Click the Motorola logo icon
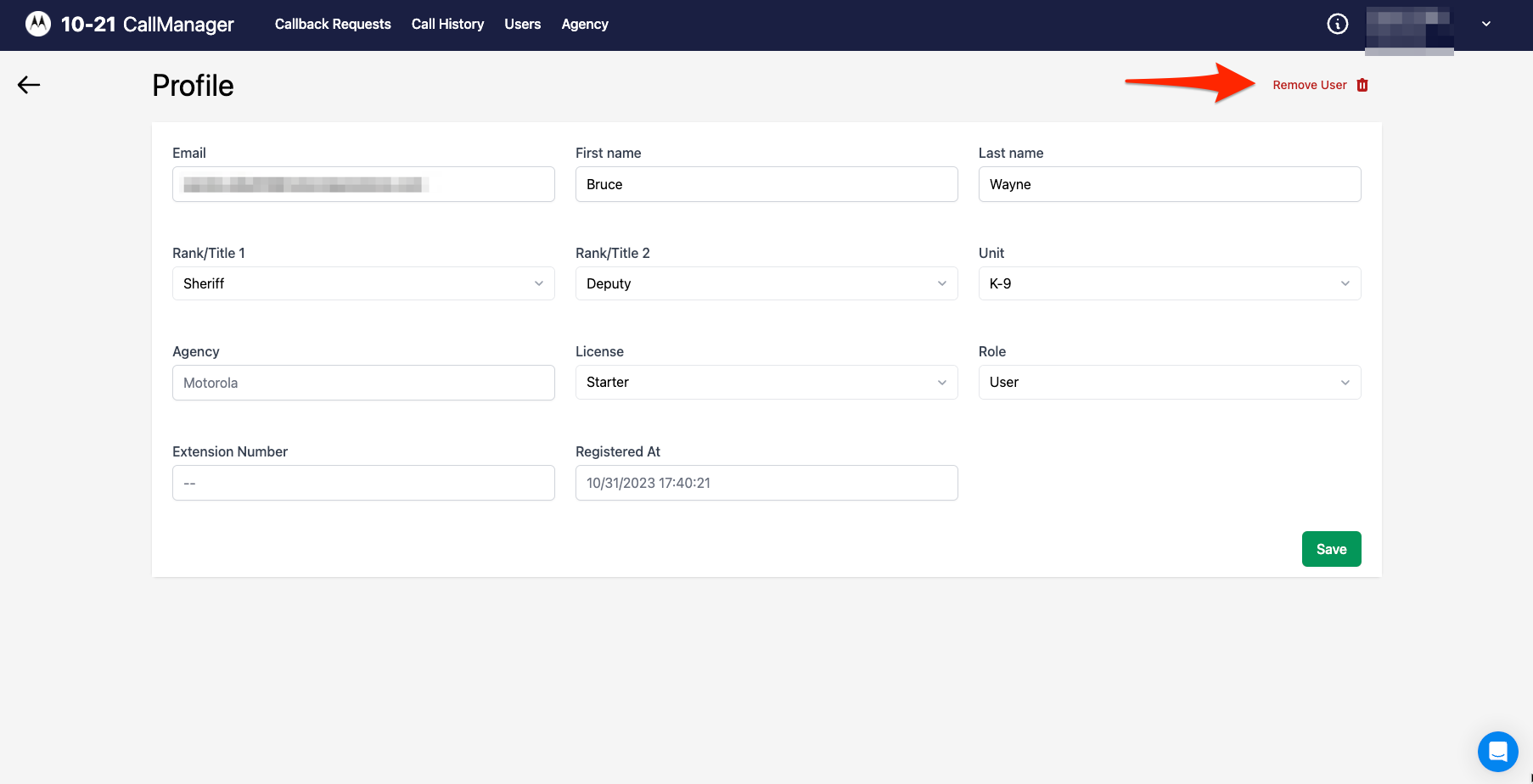 tap(38, 24)
